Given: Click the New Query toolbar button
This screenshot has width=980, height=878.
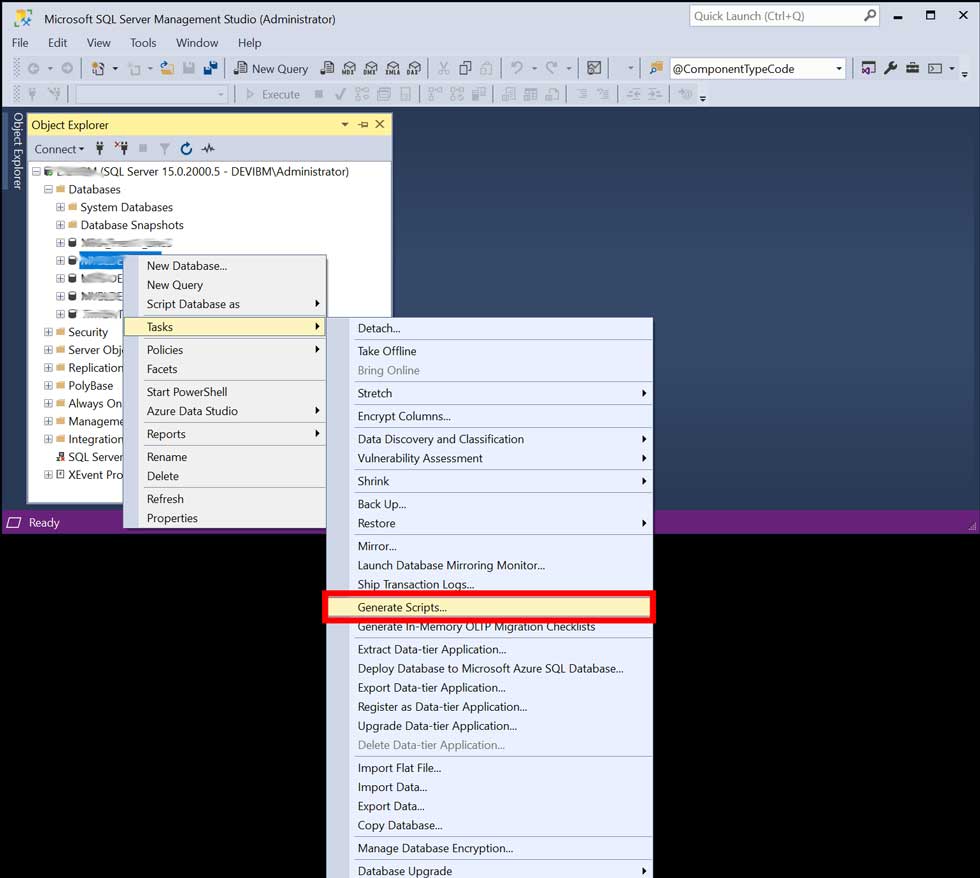Looking at the screenshot, I should (x=271, y=69).
